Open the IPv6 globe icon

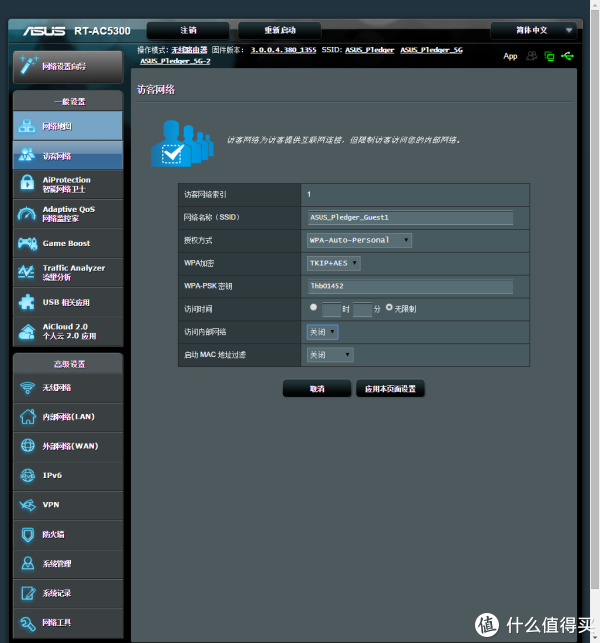(27, 475)
